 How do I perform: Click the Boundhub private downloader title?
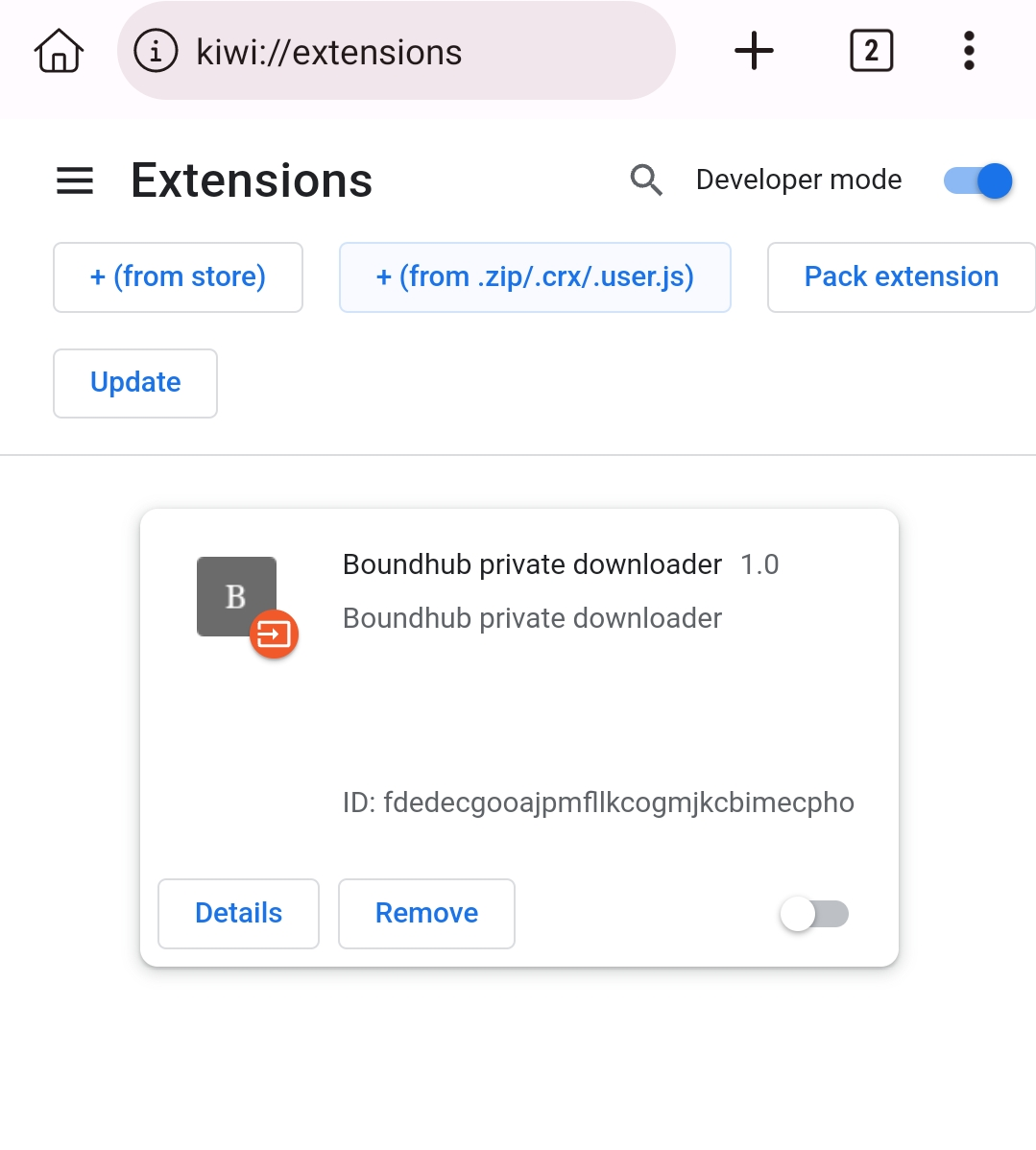[532, 564]
